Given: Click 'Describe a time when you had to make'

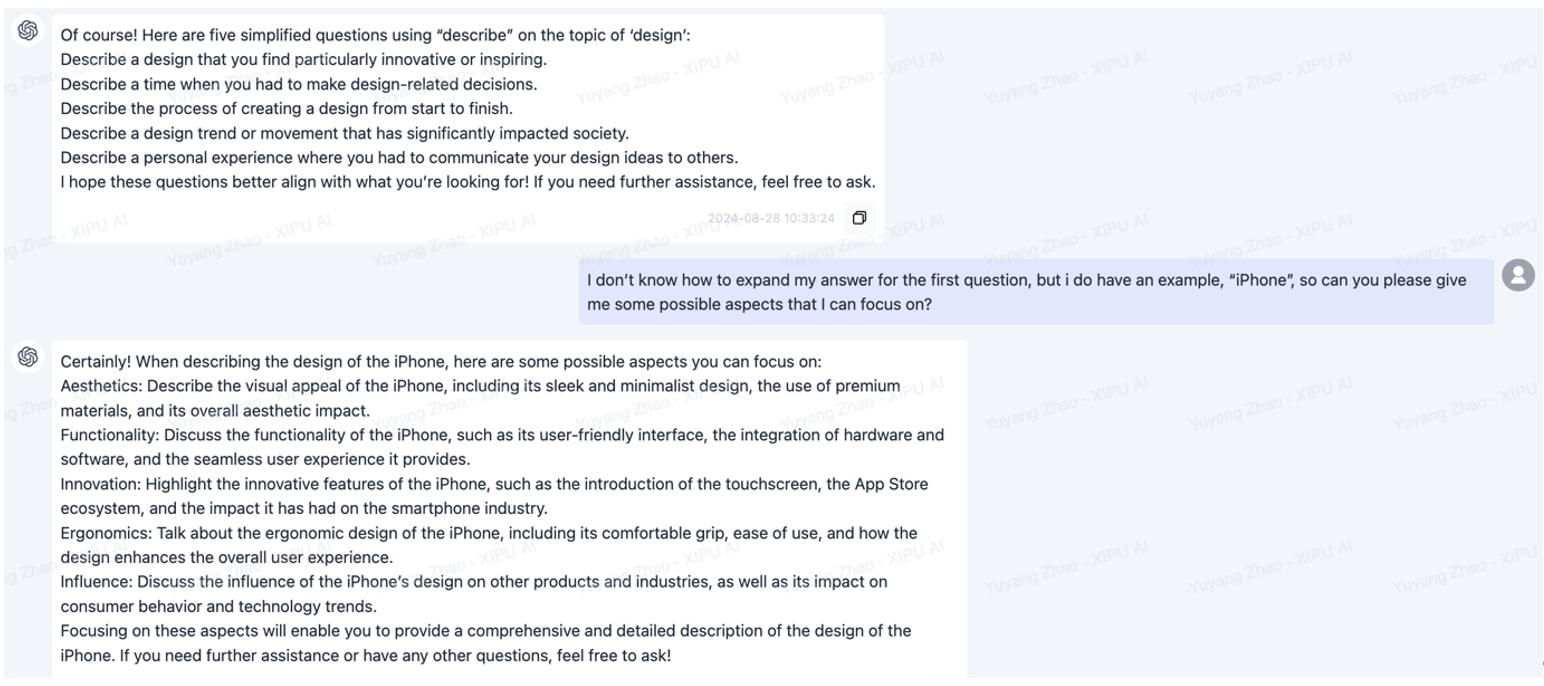Looking at the screenshot, I should 299,84.
